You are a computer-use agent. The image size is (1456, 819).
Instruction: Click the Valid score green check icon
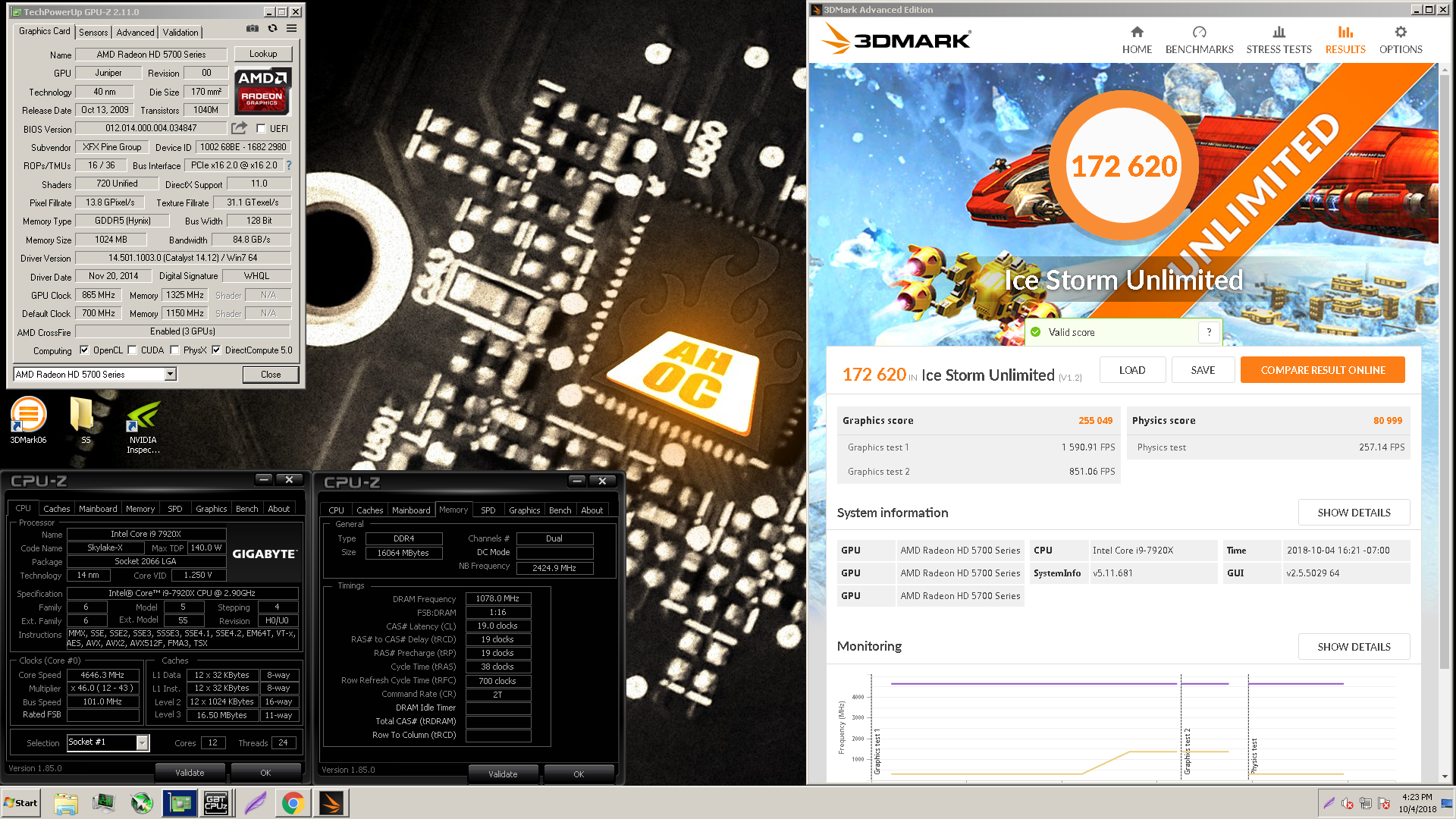(x=1035, y=332)
